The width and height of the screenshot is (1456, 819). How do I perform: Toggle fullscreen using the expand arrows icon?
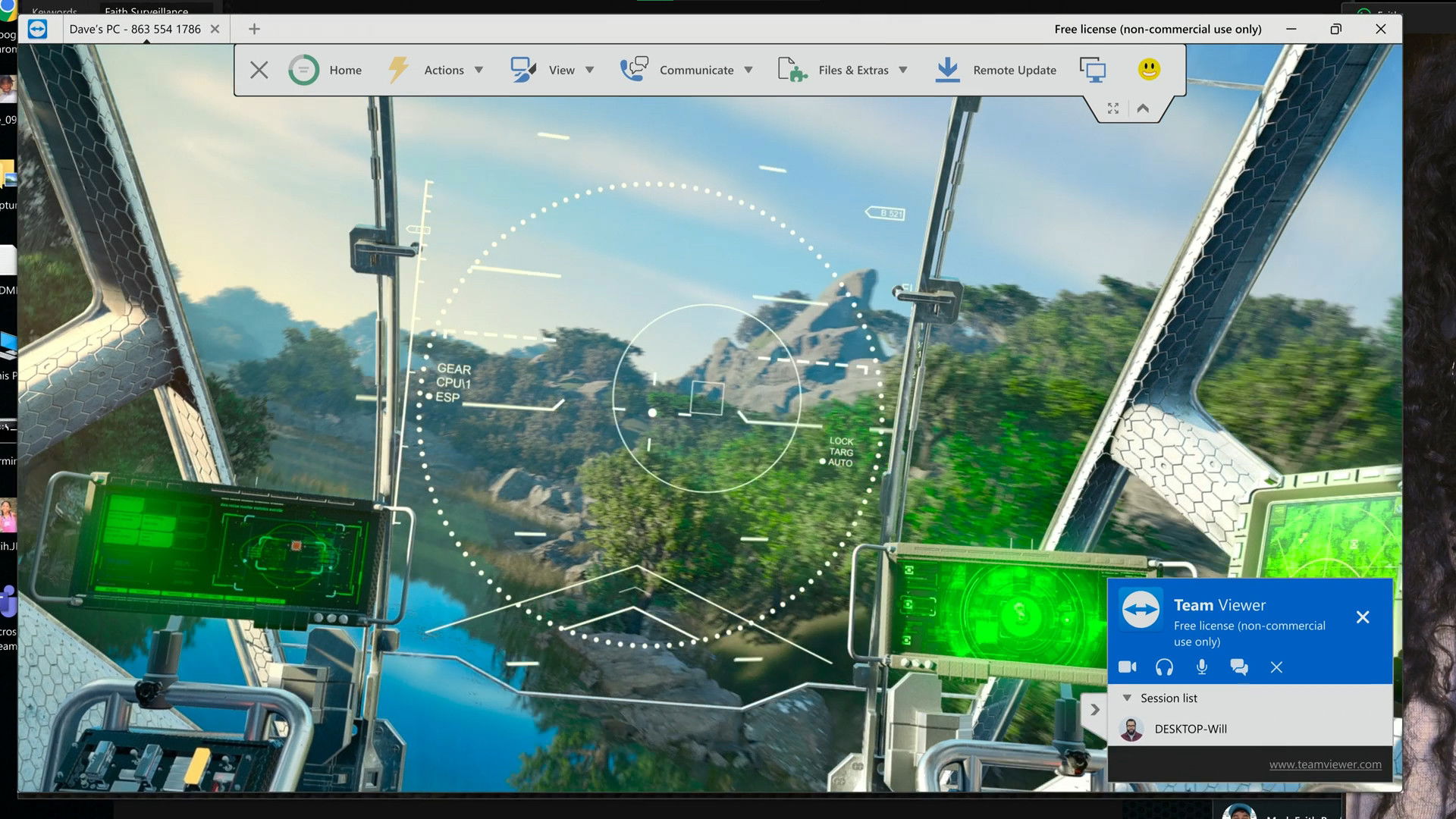click(x=1112, y=108)
